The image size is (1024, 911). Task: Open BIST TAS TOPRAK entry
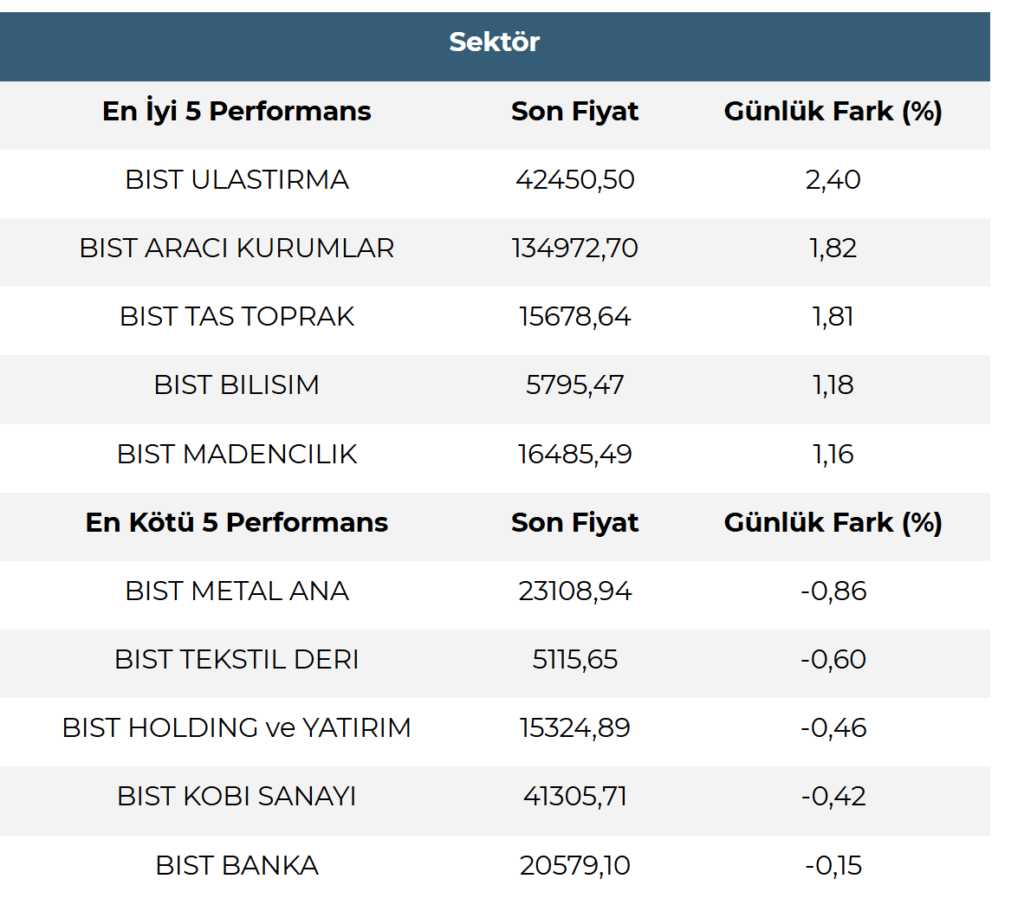237,317
